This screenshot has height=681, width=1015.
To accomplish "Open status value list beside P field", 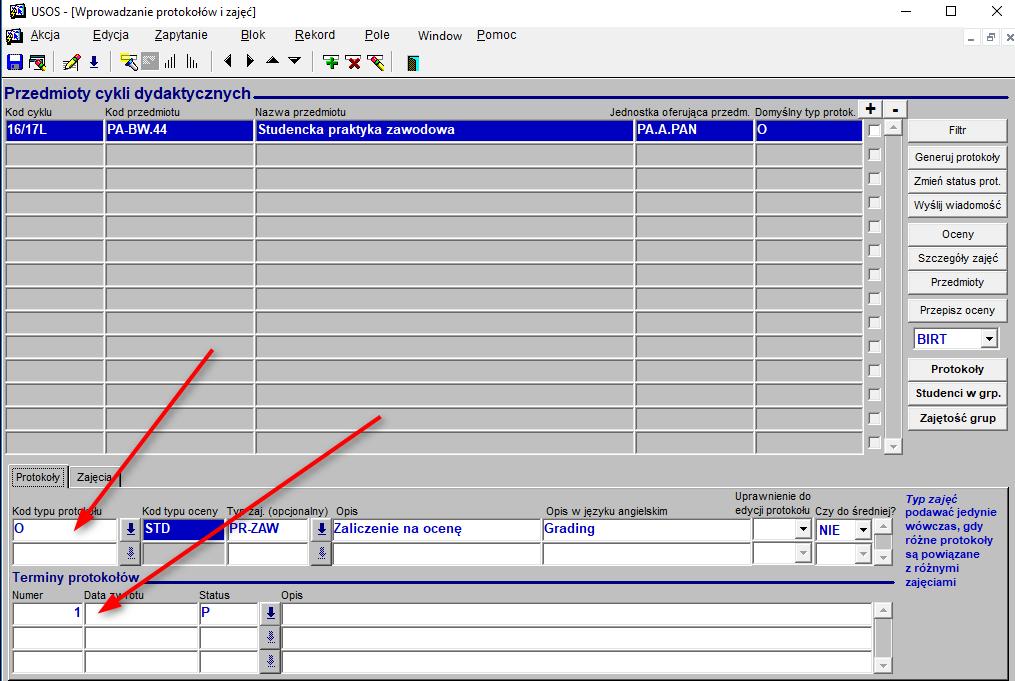I will click(271, 612).
